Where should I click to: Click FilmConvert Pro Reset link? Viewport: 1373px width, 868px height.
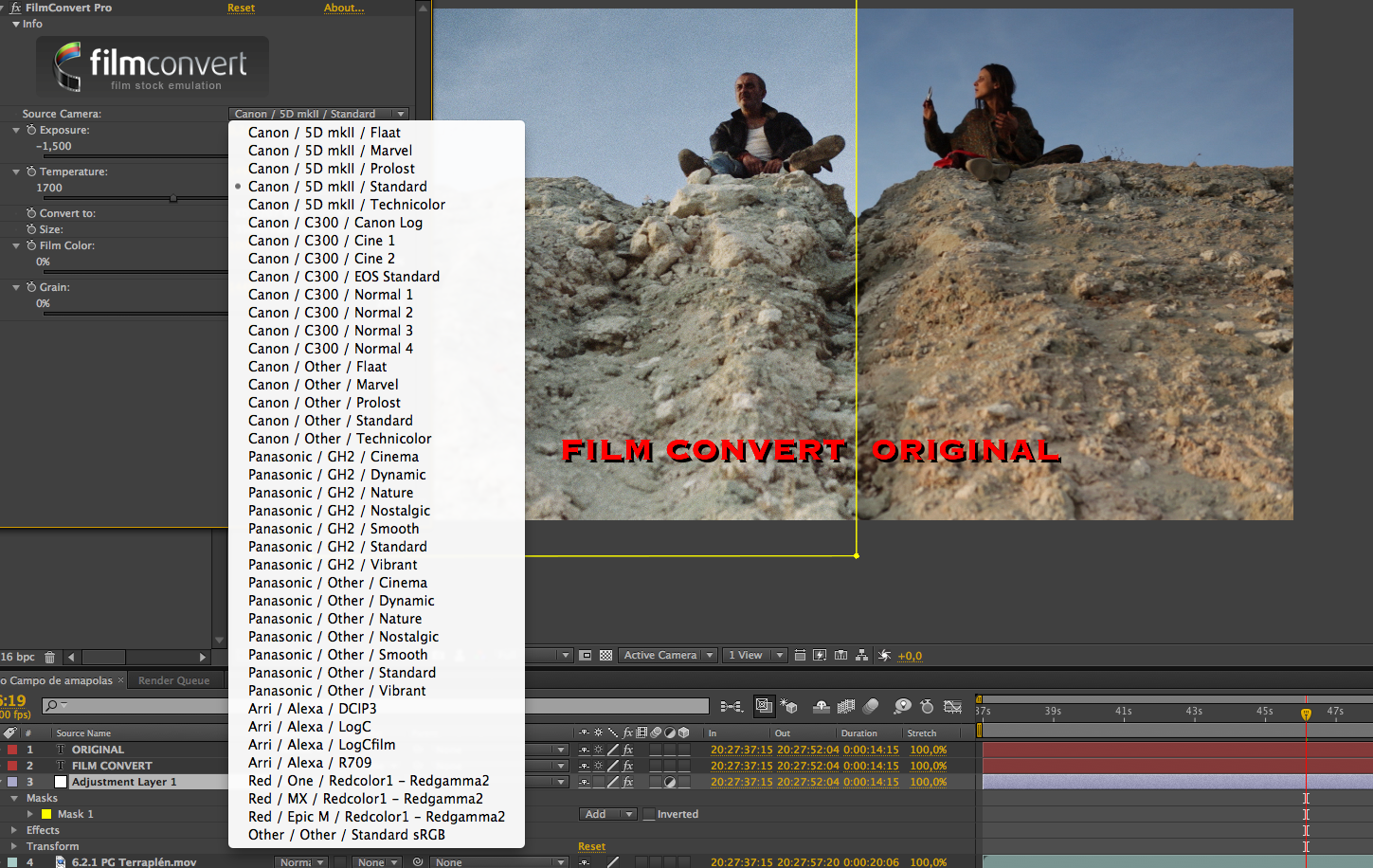(241, 8)
